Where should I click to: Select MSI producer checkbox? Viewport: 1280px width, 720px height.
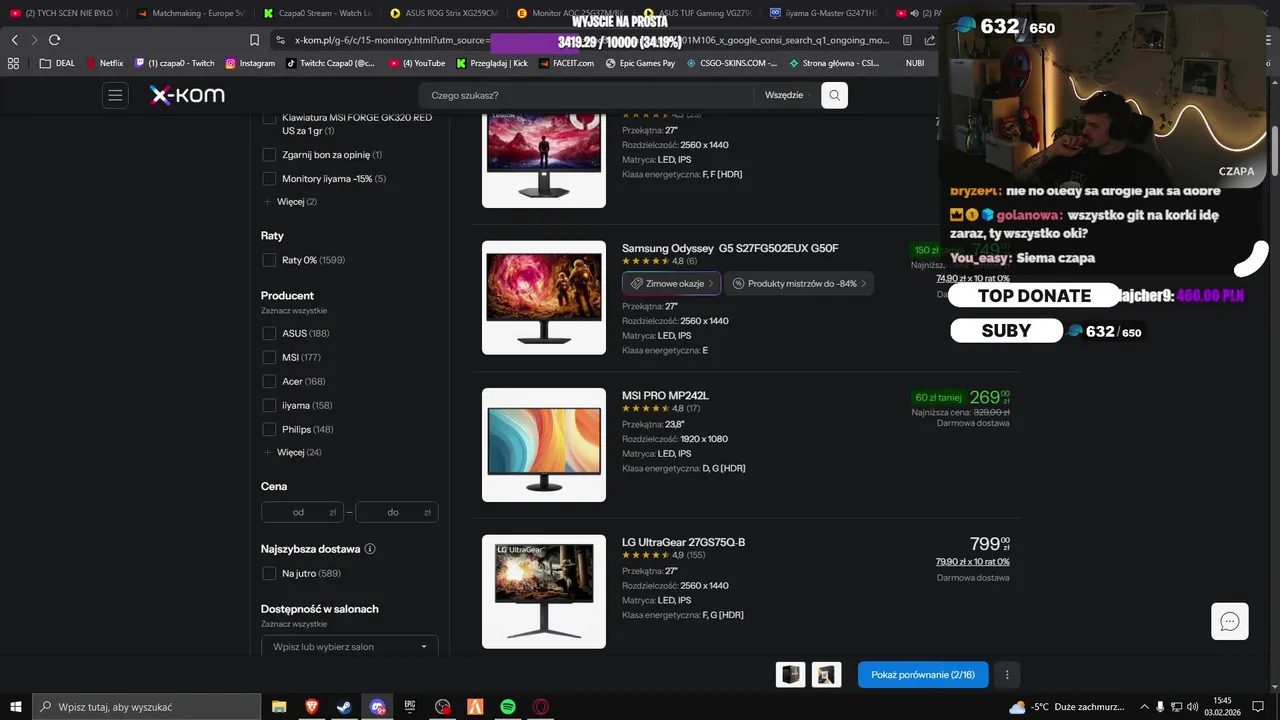269,357
